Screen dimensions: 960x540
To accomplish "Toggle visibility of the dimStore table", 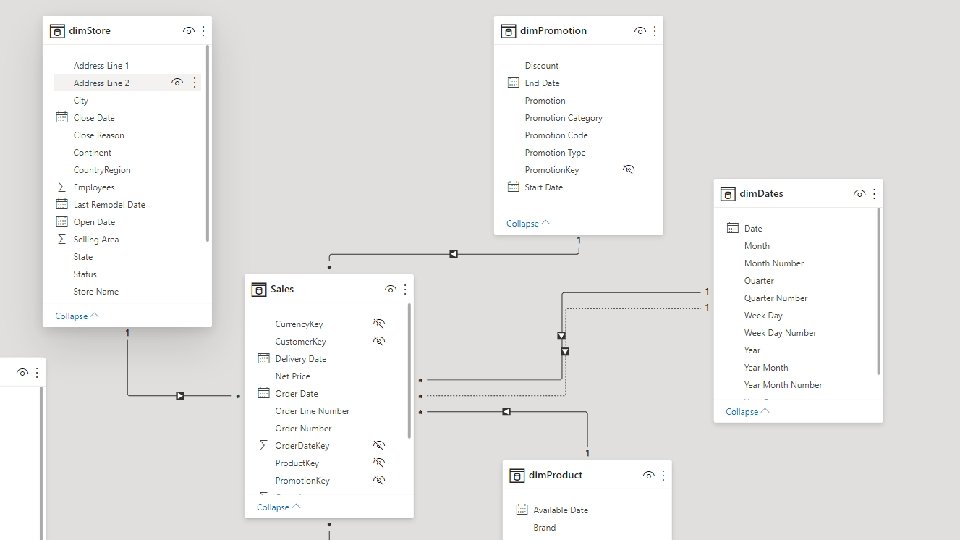I will pyautogui.click(x=188, y=31).
